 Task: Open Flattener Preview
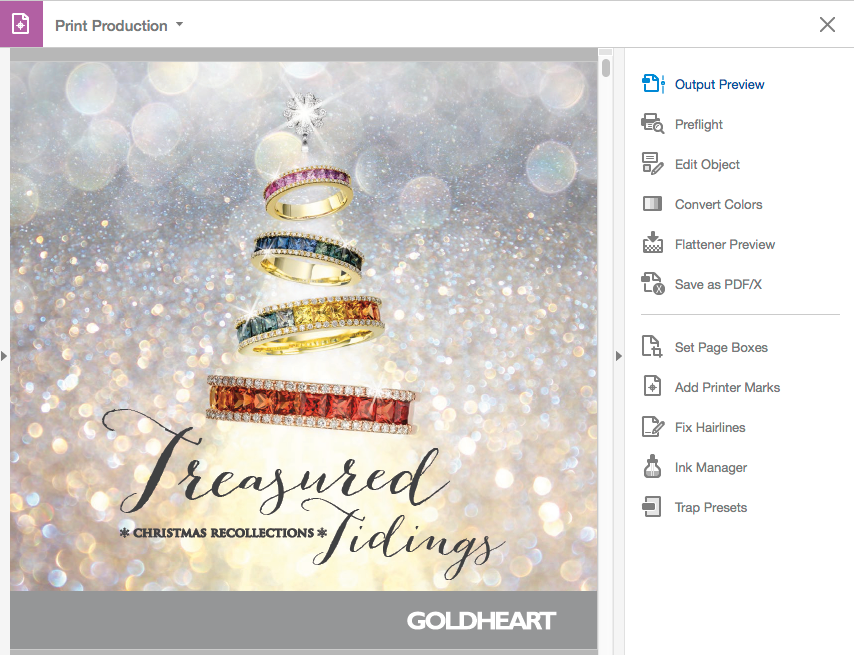725,244
